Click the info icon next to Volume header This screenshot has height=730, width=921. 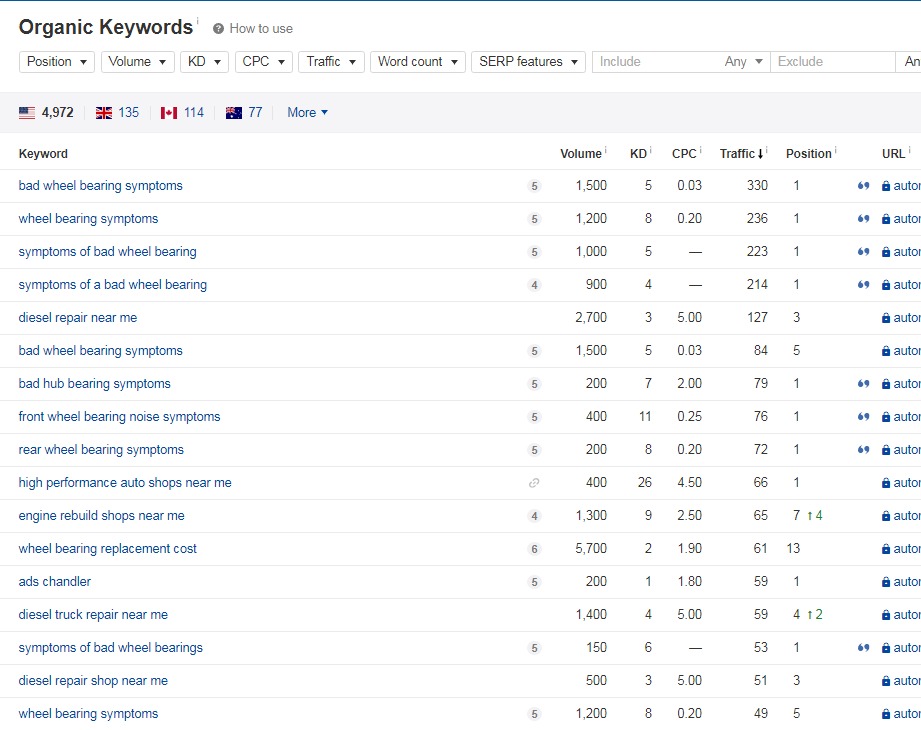click(606, 149)
